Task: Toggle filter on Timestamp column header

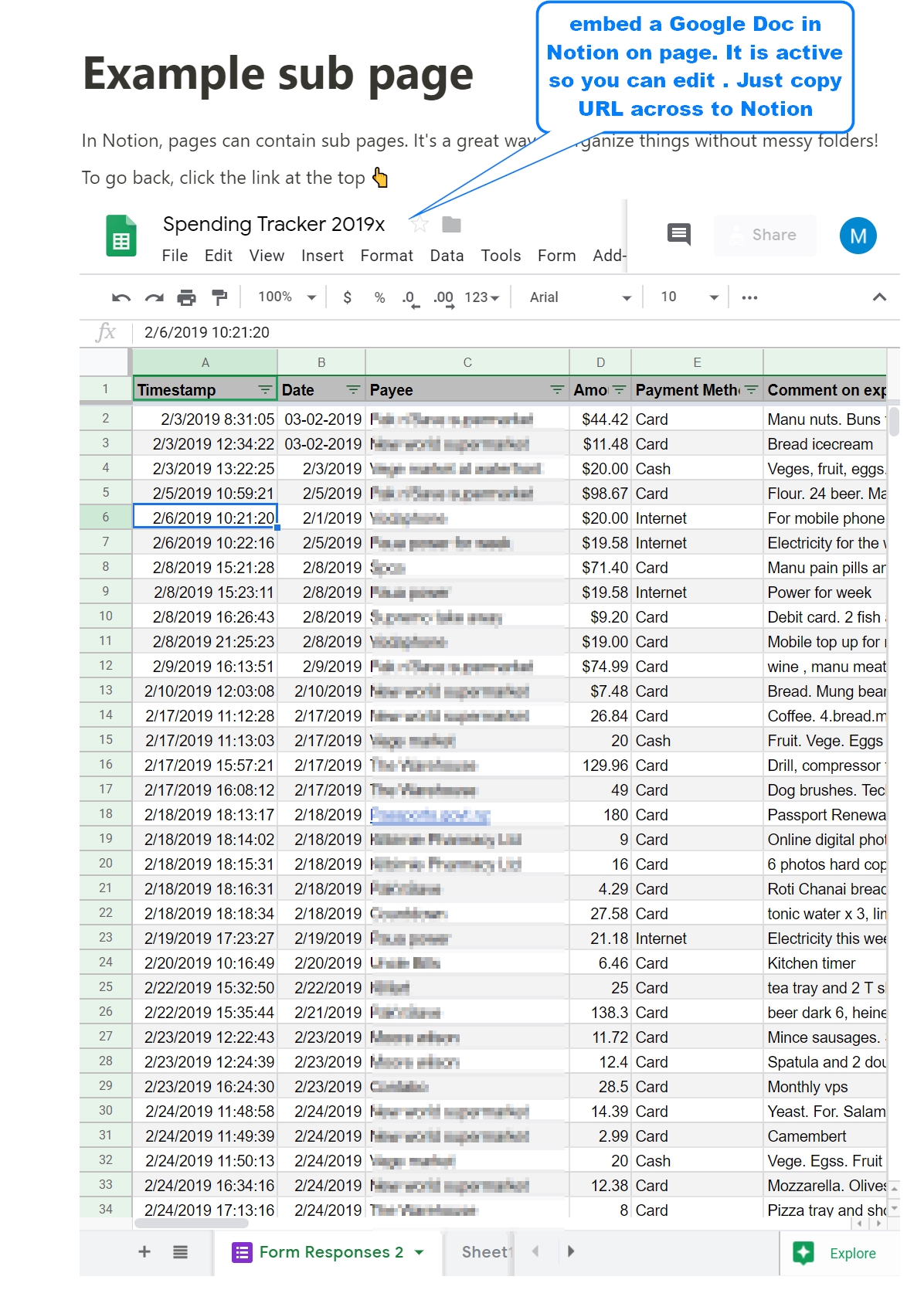Action: tap(265, 390)
